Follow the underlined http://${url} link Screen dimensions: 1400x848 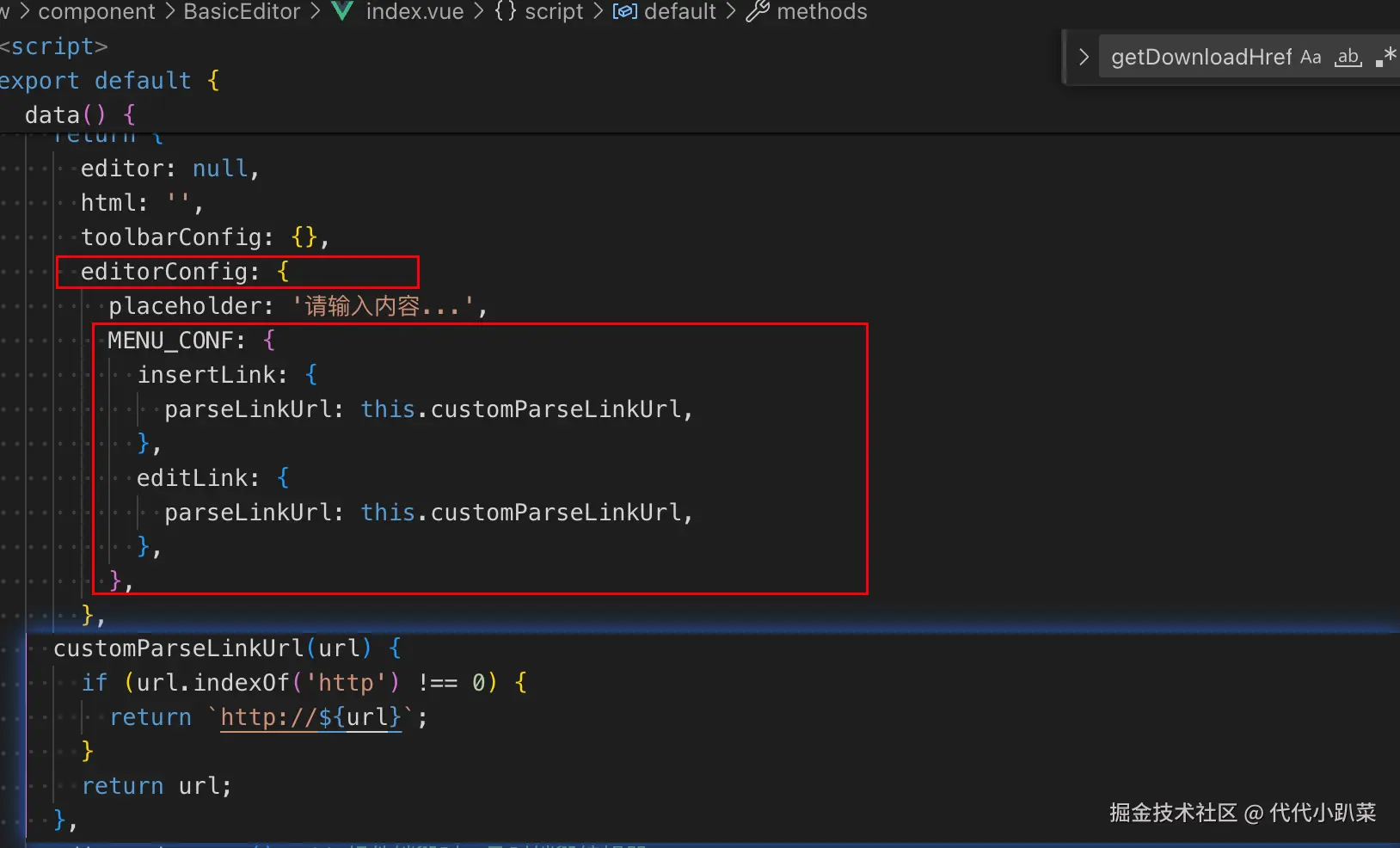pyautogui.click(x=311, y=717)
